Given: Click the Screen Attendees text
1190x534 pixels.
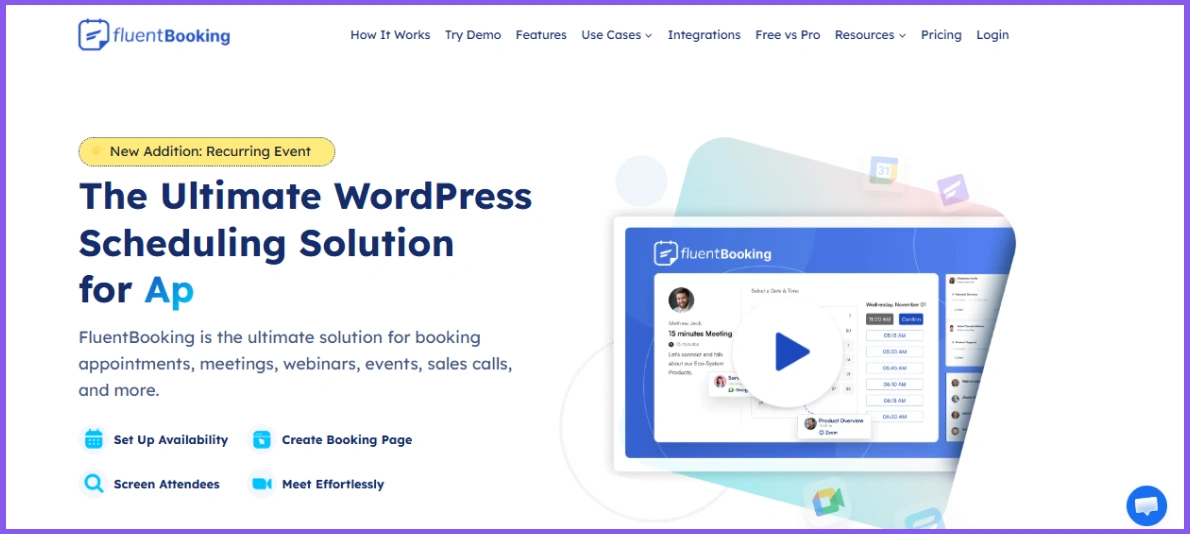Looking at the screenshot, I should pos(167,485).
